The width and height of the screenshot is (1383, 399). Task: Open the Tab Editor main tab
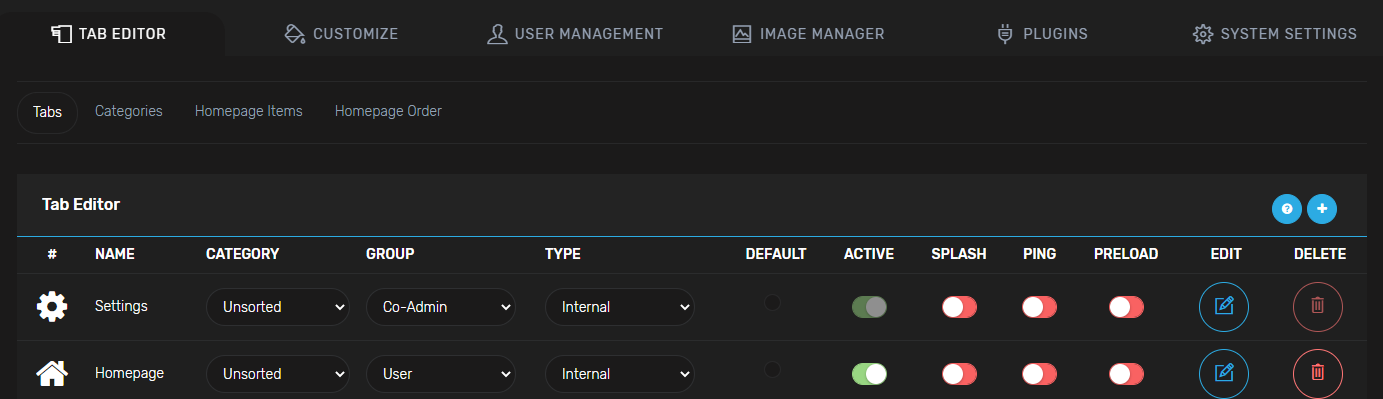tap(108, 34)
